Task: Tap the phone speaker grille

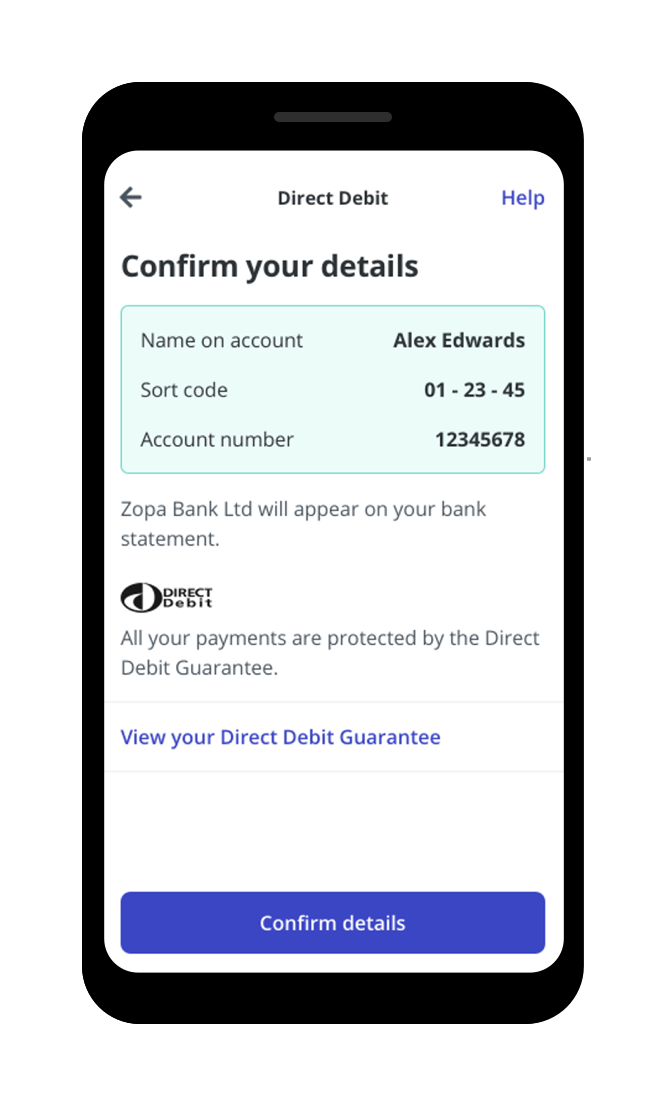Action: (333, 117)
